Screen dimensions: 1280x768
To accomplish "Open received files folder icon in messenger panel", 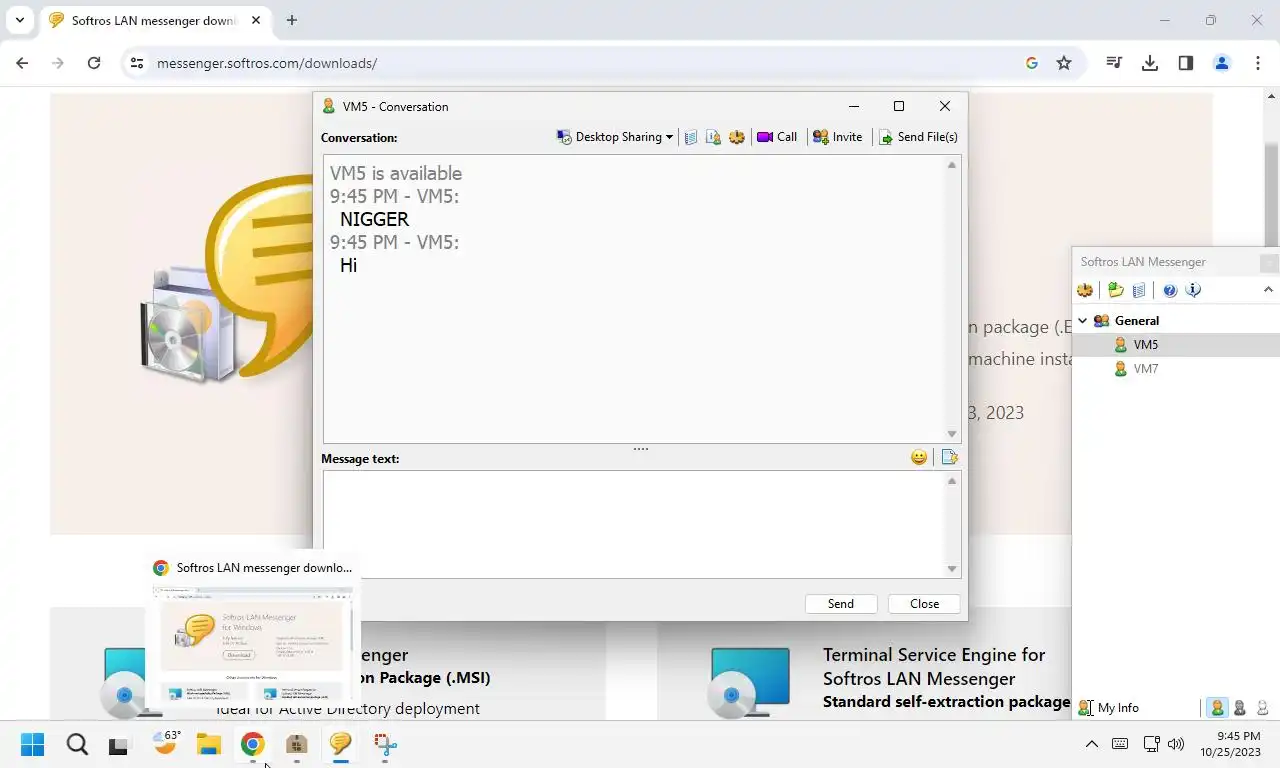I will pos(1116,290).
